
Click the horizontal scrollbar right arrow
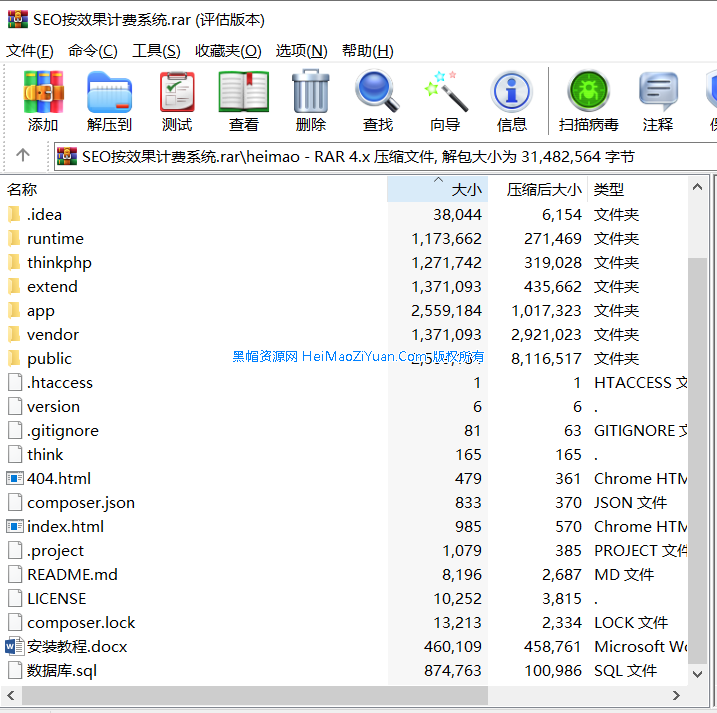point(677,696)
